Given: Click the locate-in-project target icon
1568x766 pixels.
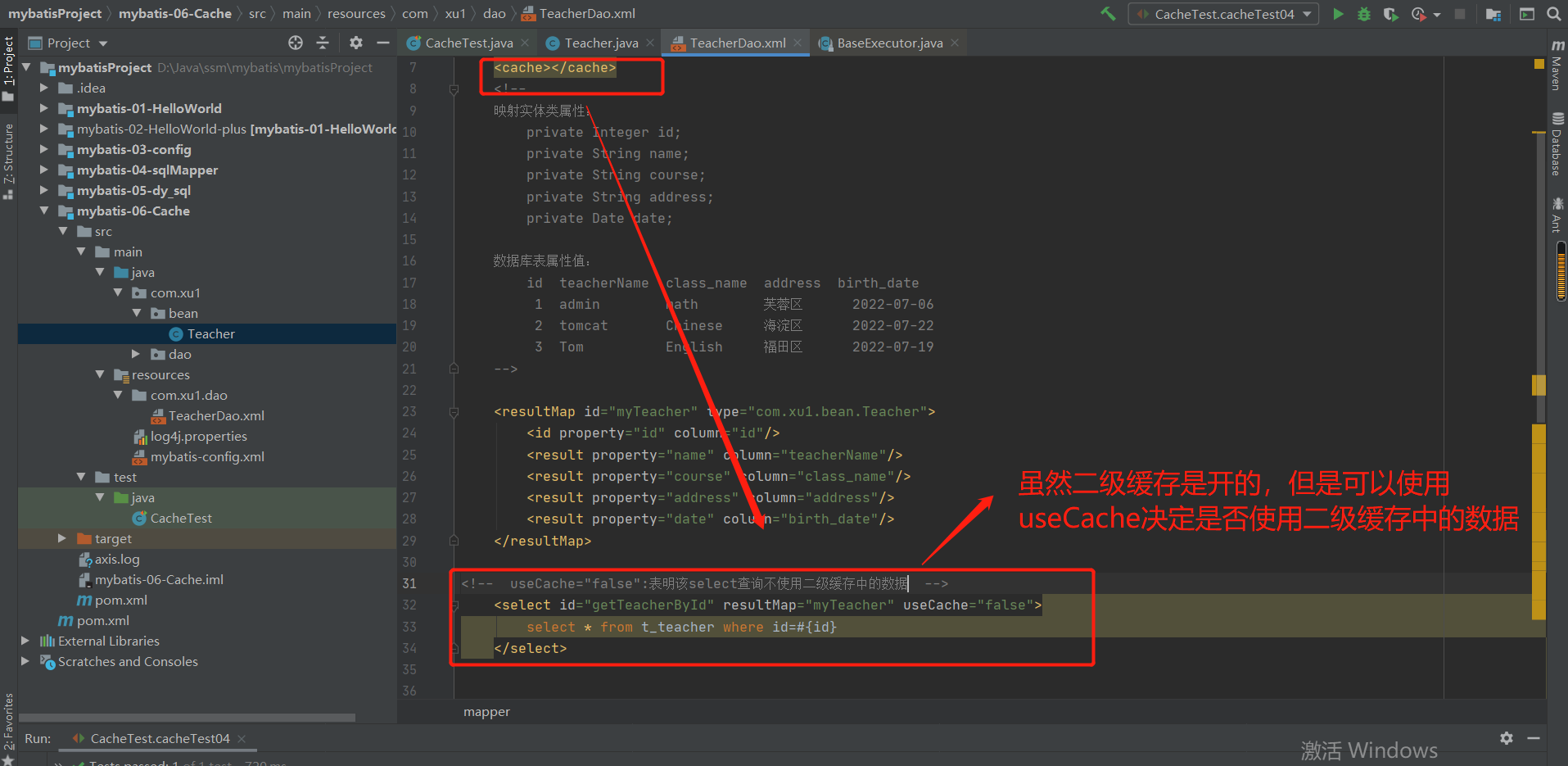Looking at the screenshot, I should click(x=296, y=43).
